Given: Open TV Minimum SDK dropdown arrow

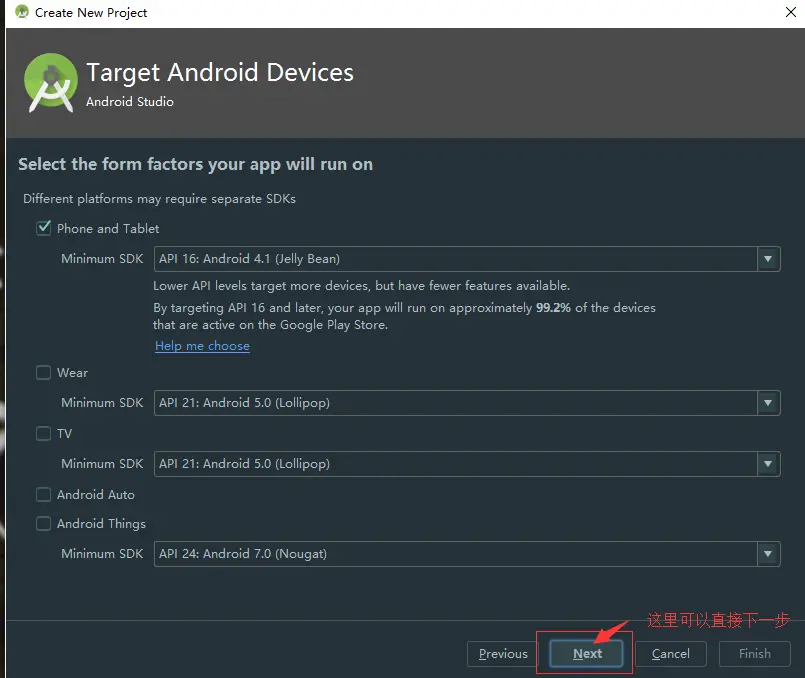Looking at the screenshot, I should coord(768,464).
